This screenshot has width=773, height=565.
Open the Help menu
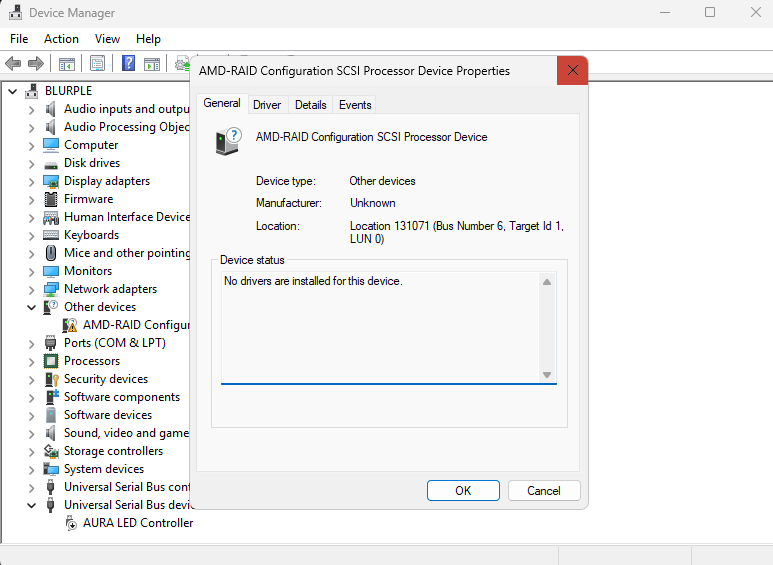tap(148, 39)
